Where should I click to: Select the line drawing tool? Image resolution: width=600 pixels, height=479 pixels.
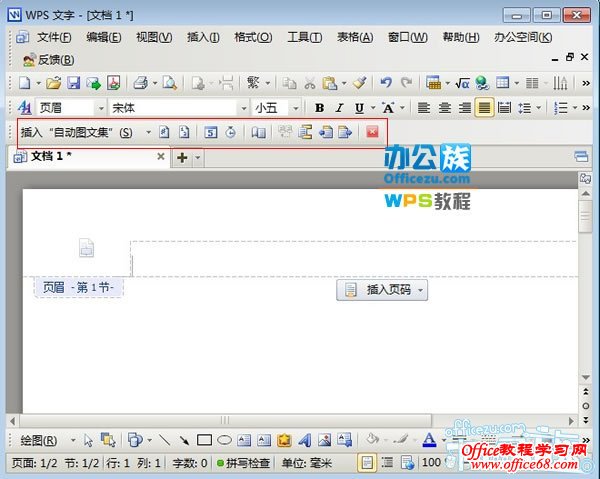coord(165,440)
